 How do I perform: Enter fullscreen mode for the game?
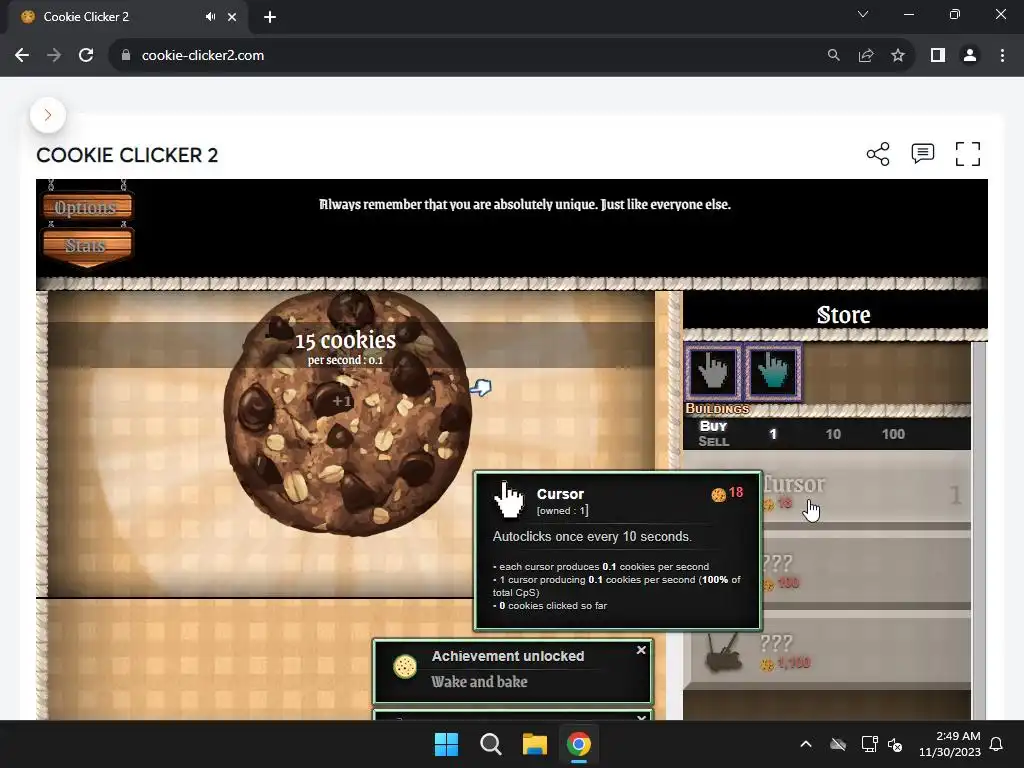click(967, 154)
